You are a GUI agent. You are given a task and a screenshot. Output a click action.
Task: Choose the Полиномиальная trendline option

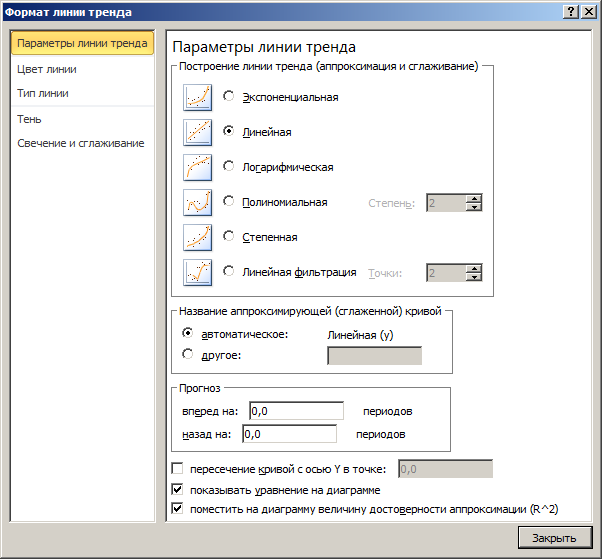228,201
